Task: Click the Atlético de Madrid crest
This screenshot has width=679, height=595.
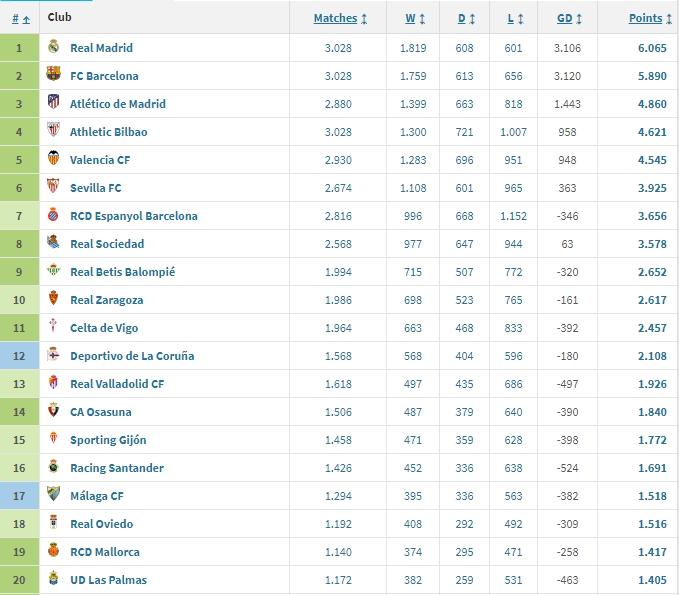Action: pyautogui.click(x=54, y=104)
